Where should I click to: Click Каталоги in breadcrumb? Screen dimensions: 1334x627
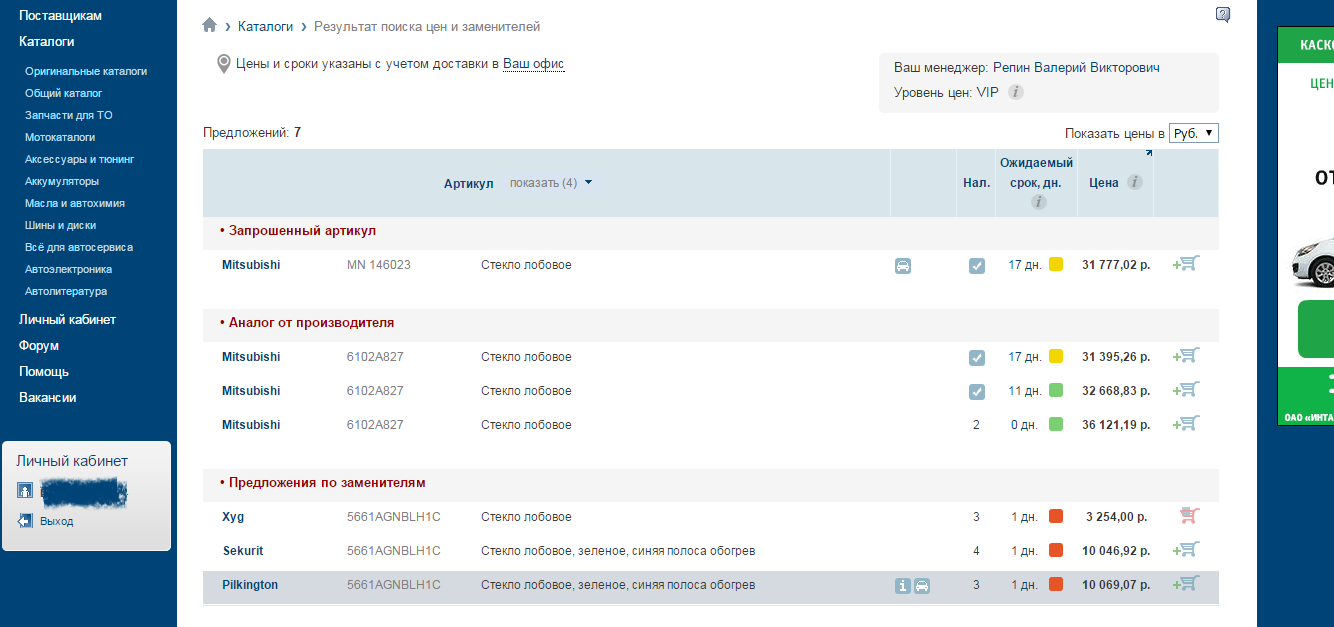coord(265,26)
